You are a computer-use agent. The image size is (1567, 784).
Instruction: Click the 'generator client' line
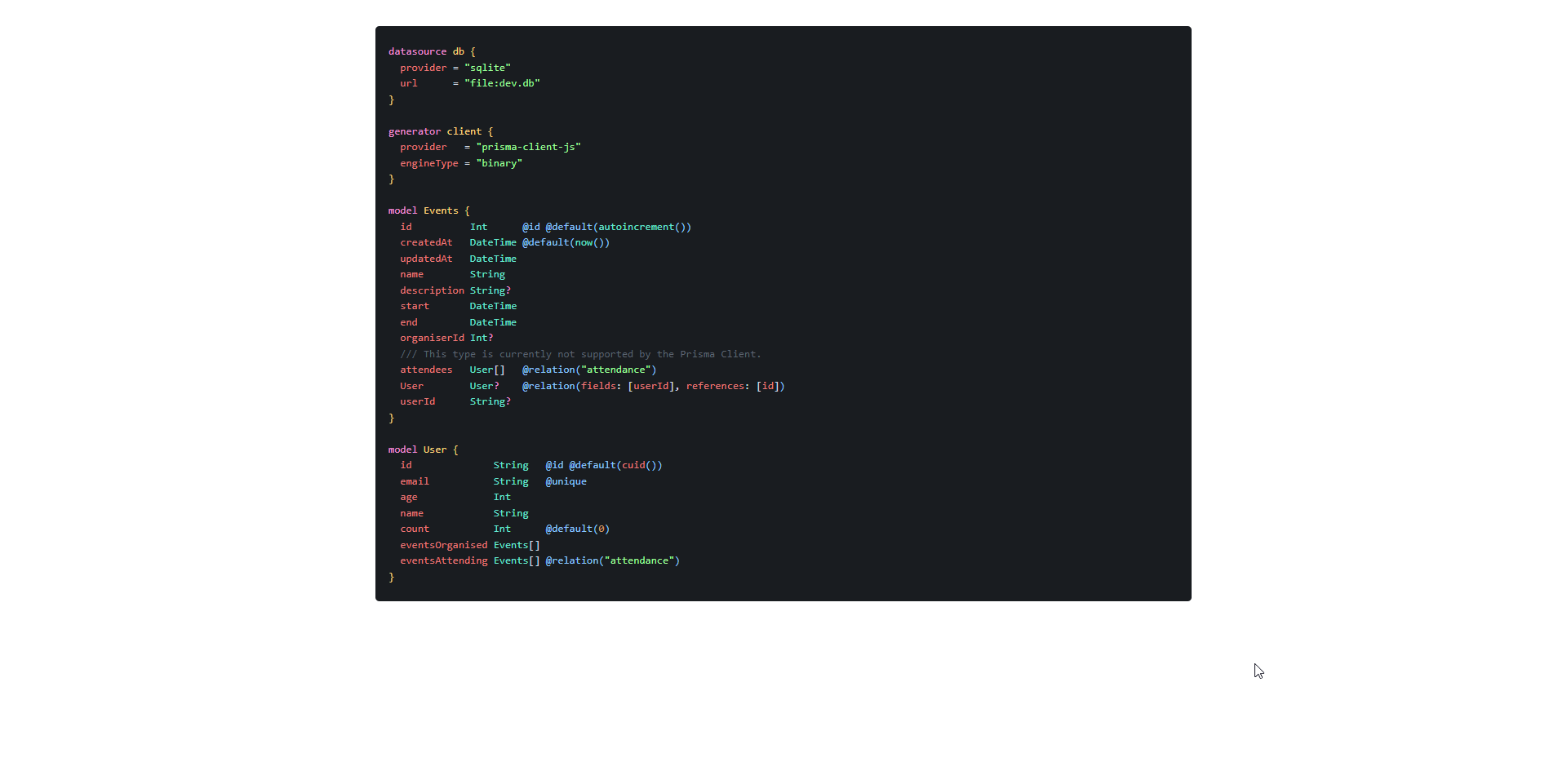[441, 131]
